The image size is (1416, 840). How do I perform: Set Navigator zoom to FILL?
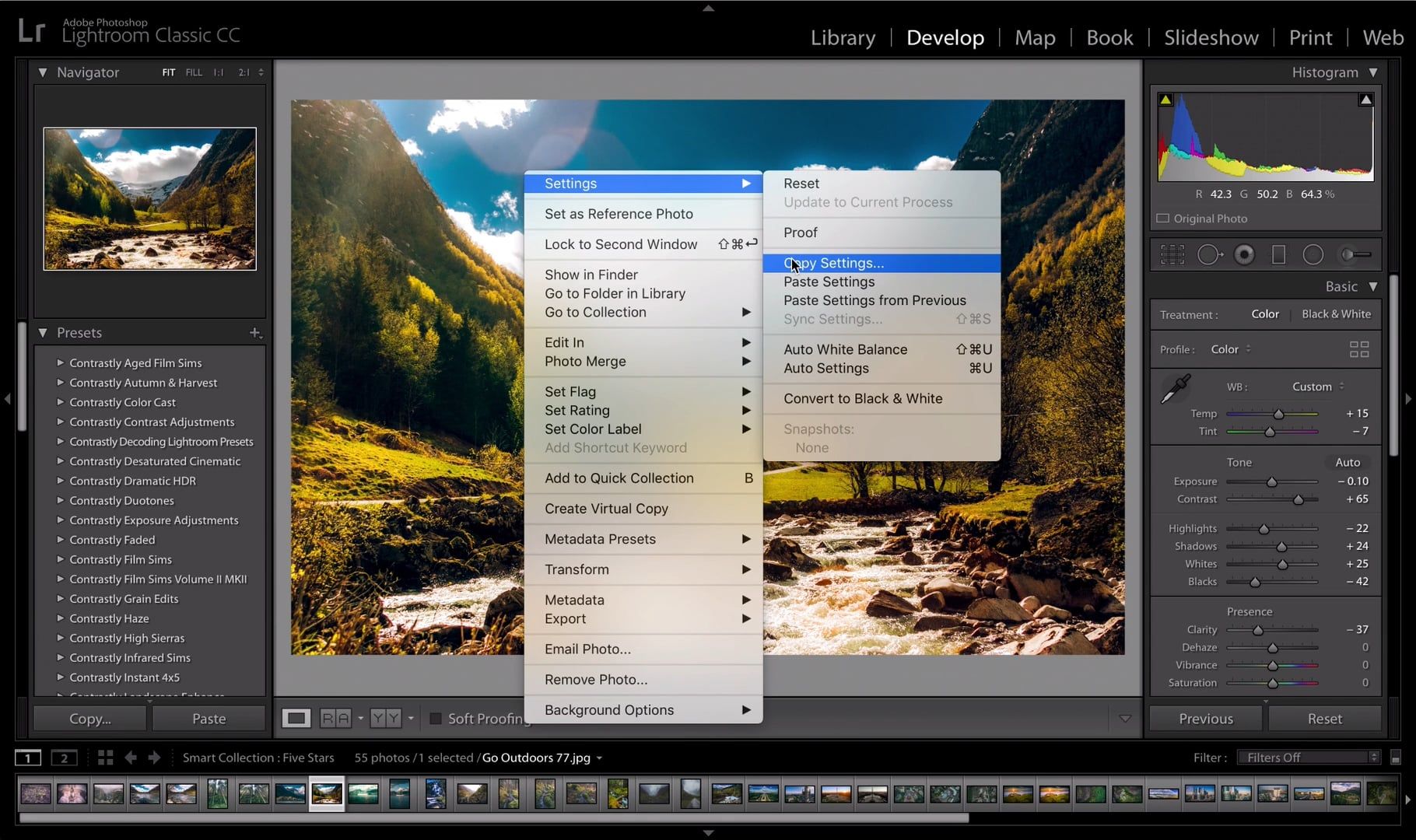click(x=194, y=72)
